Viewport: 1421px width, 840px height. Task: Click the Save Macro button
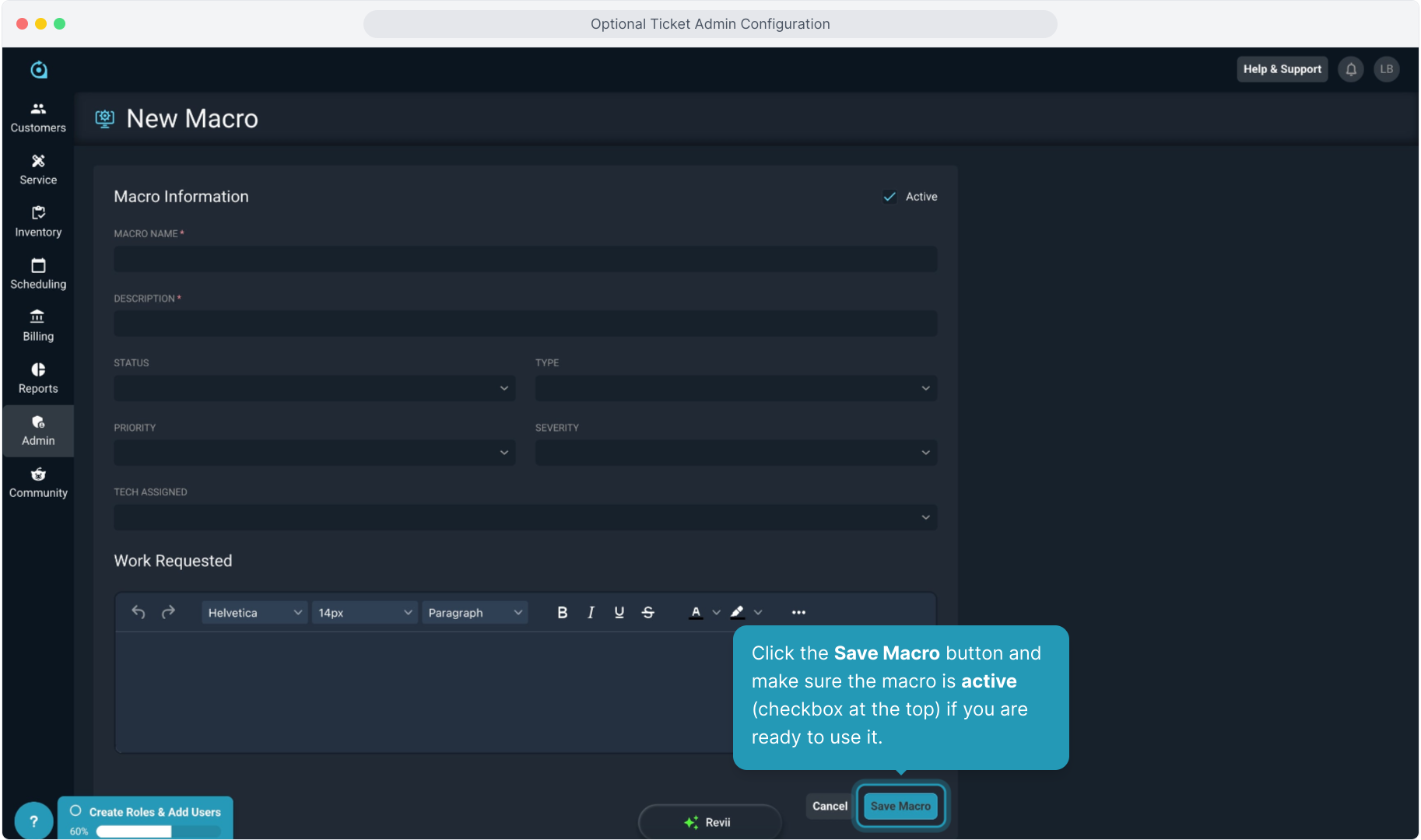click(900, 806)
